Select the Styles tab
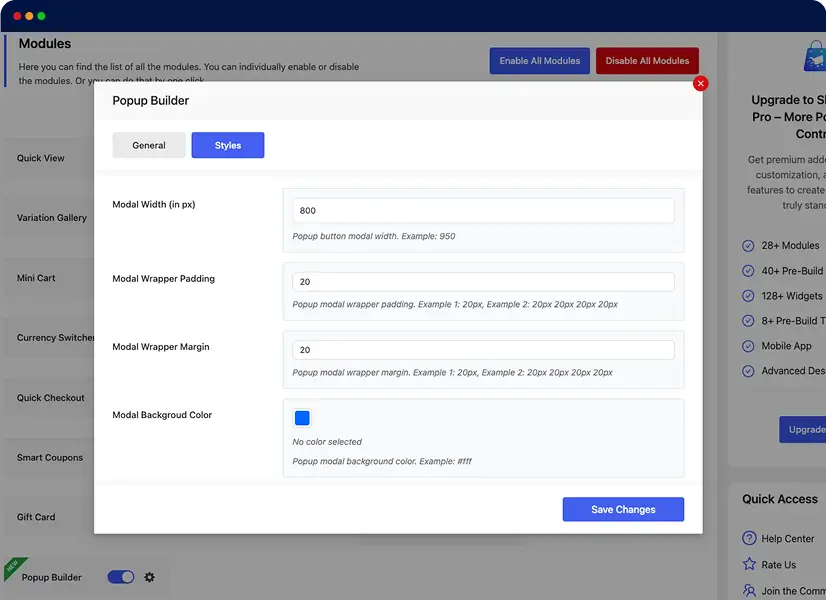 (x=228, y=145)
